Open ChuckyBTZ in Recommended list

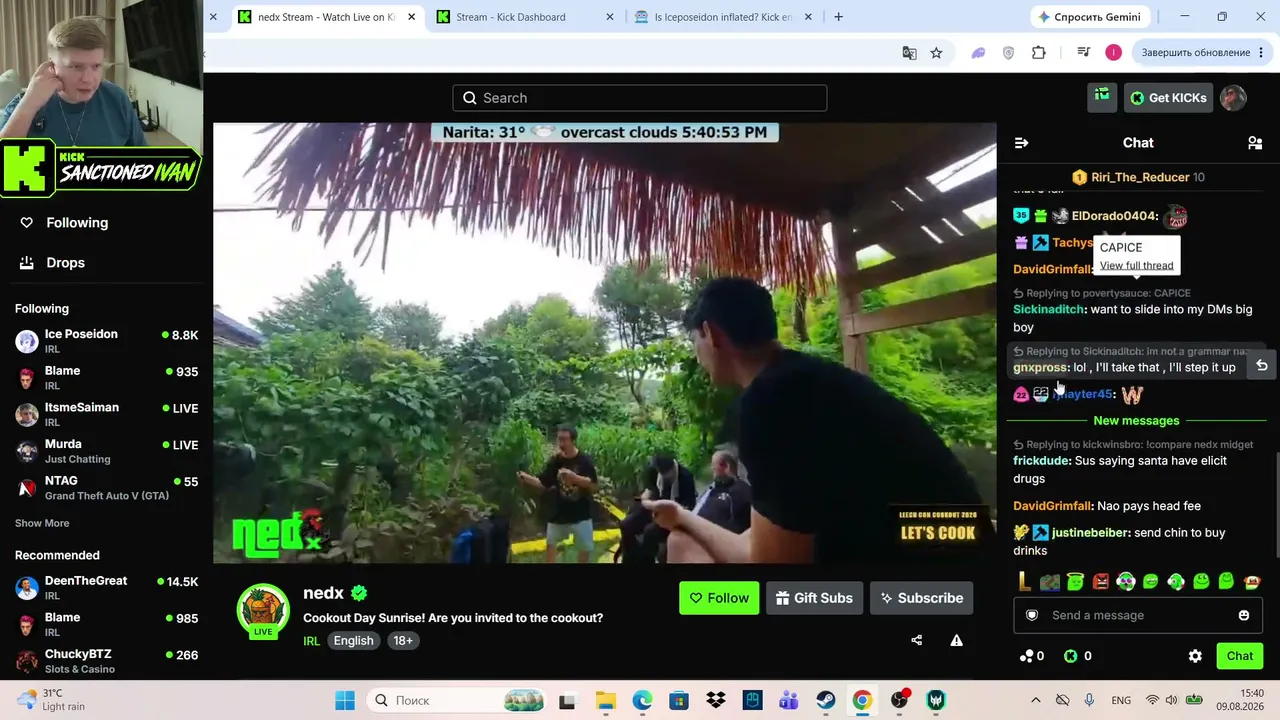coord(107,661)
